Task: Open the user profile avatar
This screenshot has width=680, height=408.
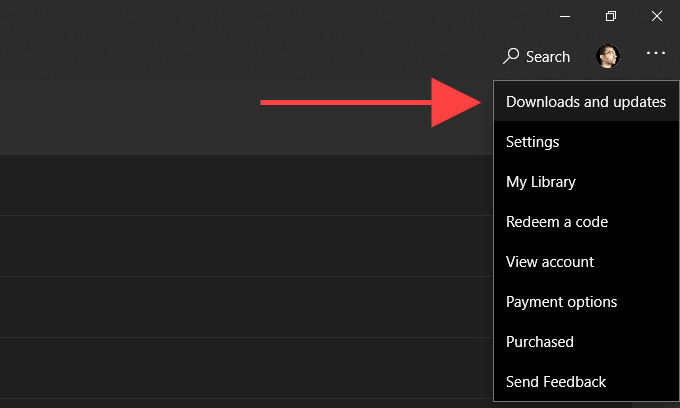Action: (x=607, y=56)
